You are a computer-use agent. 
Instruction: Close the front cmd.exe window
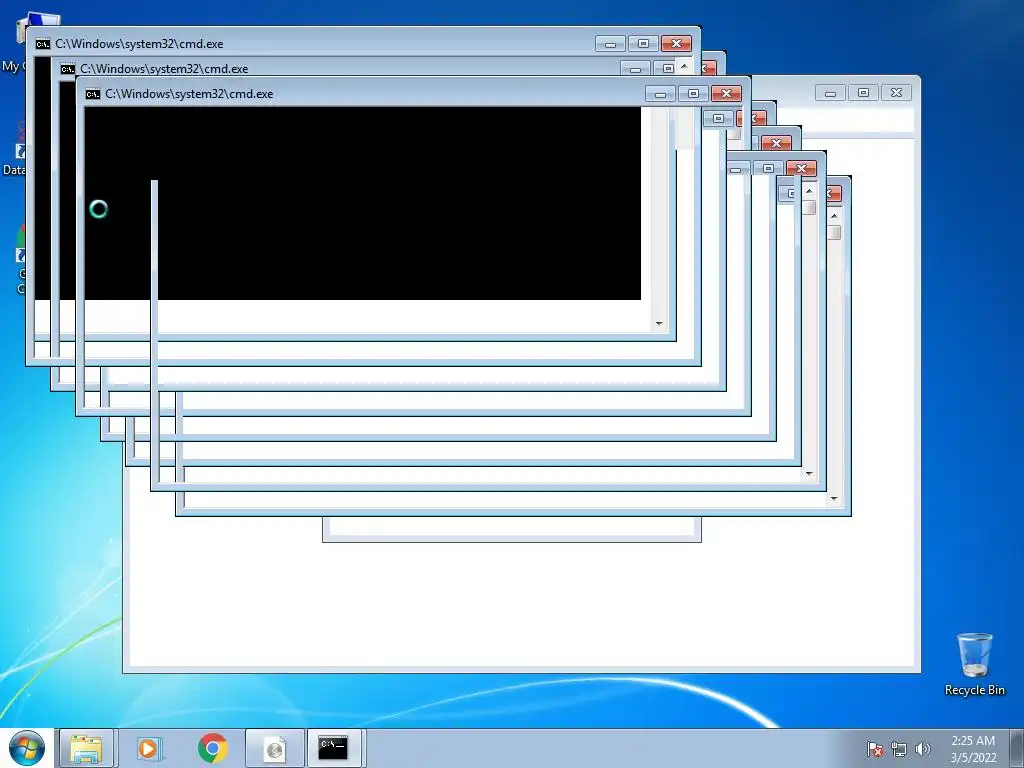point(726,93)
